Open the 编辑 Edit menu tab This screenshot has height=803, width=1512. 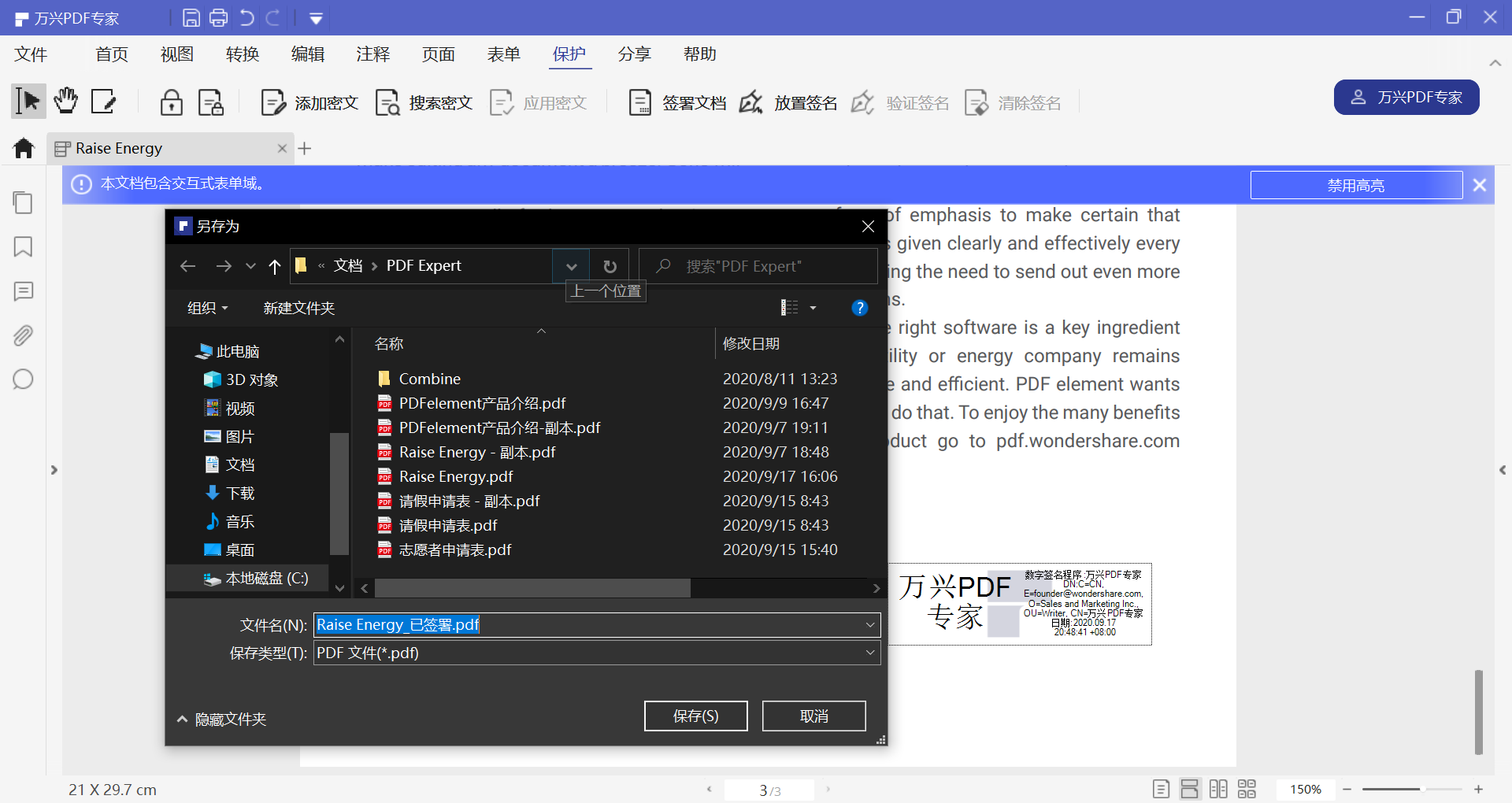pyautogui.click(x=307, y=54)
